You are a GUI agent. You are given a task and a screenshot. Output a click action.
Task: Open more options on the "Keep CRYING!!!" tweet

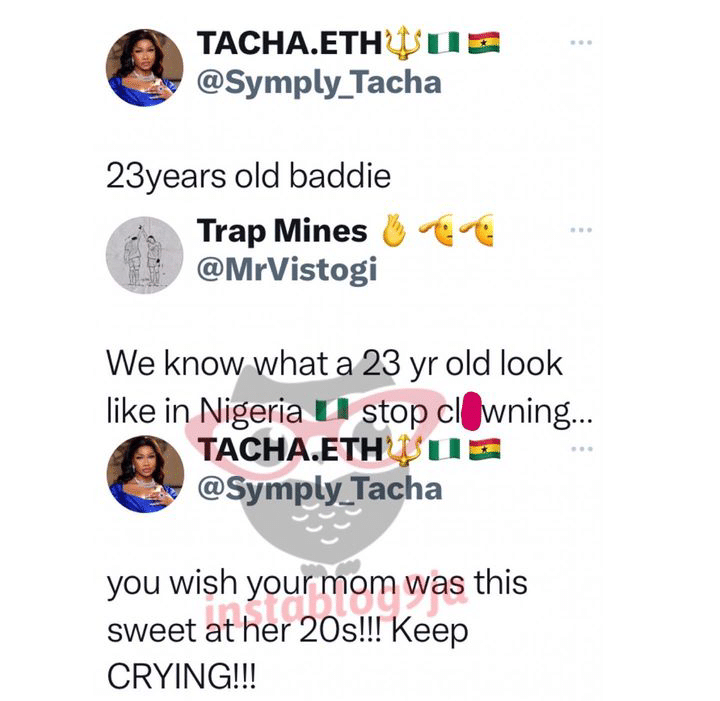pyautogui.click(x=580, y=451)
